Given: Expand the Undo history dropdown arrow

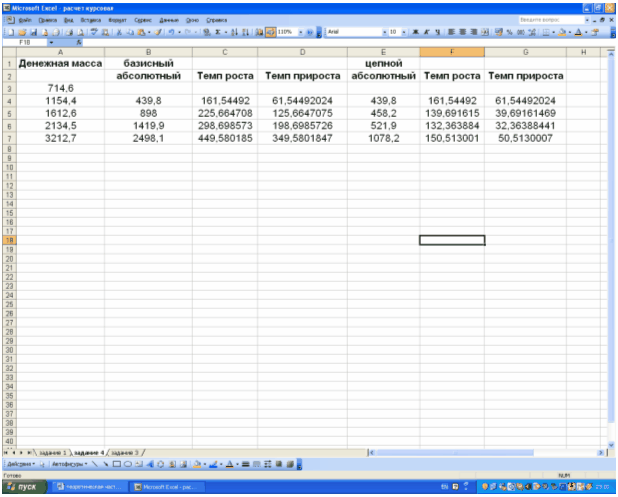Looking at the screenshot, I should 179,32.
